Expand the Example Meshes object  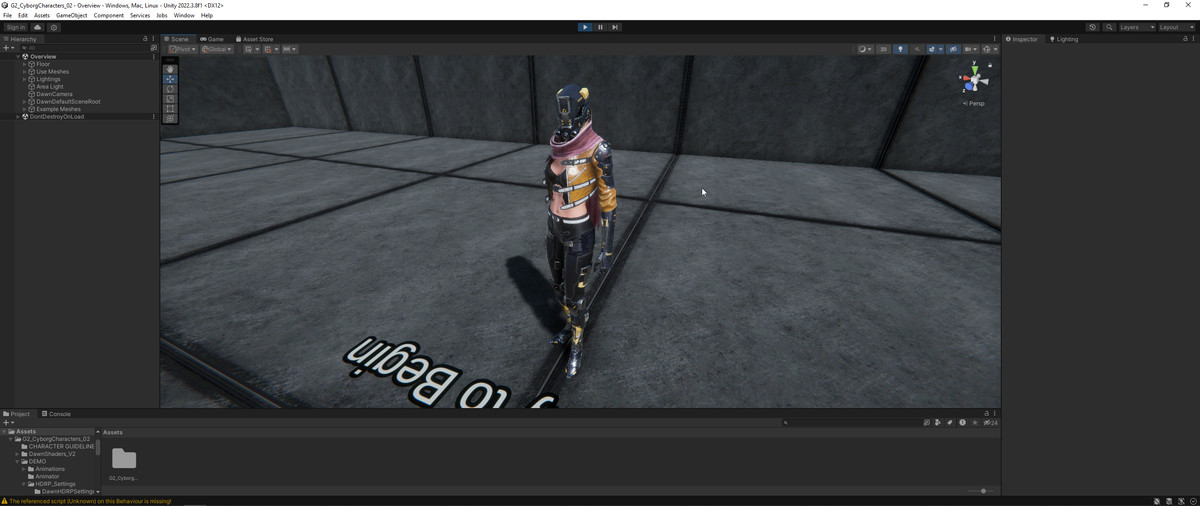coord(25,109)
